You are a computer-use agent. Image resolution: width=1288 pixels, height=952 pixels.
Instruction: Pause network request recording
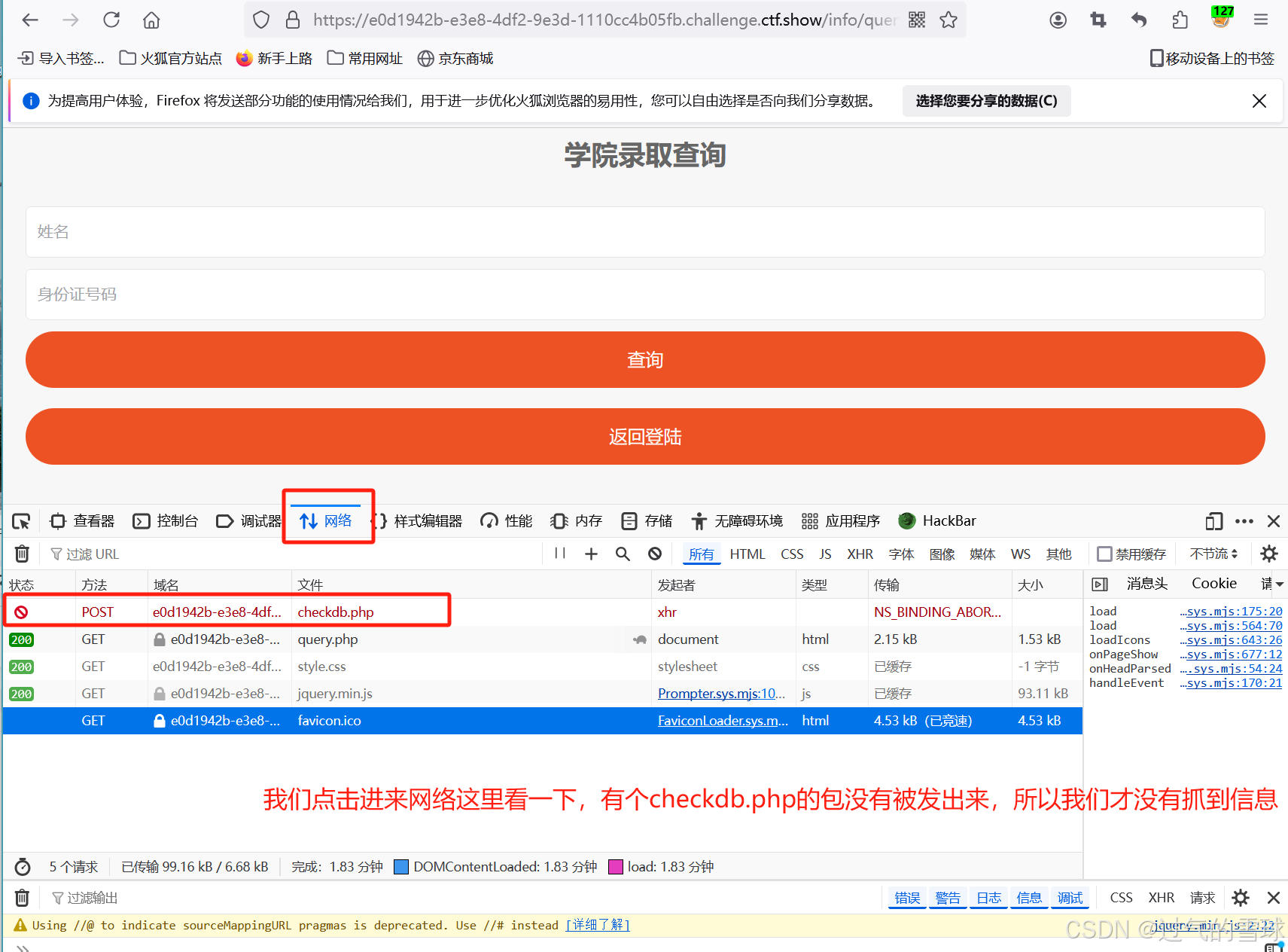559,554
